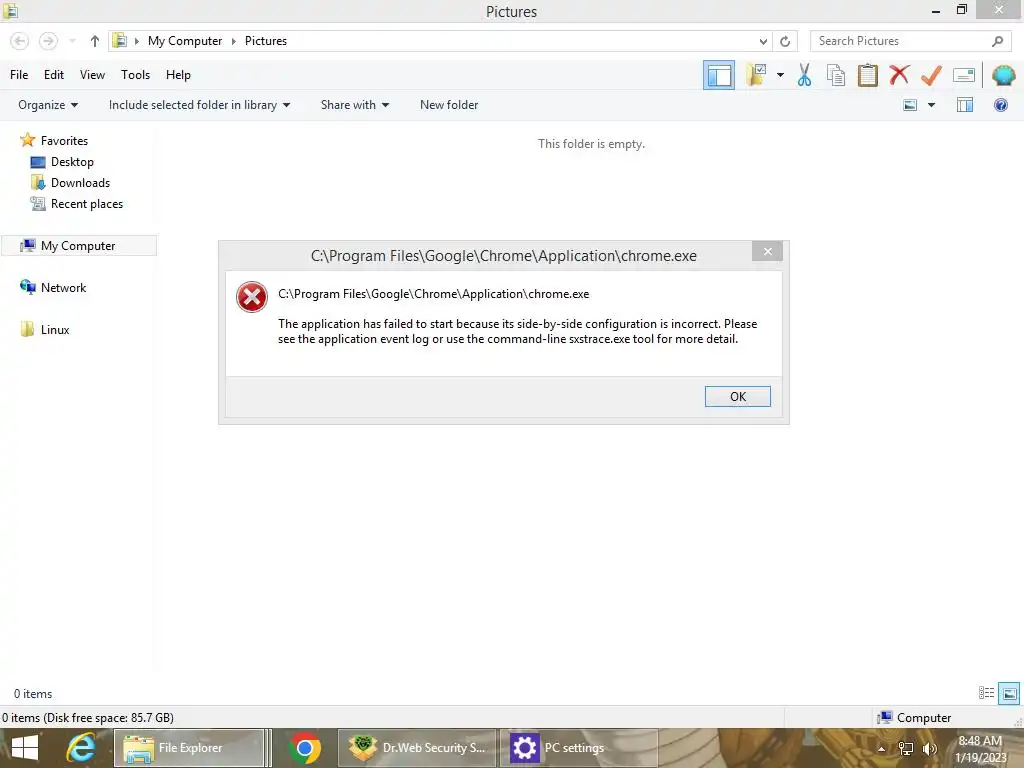Show hidden tray icons arrow
The image size is (1024, 768).
click(882, 748)
